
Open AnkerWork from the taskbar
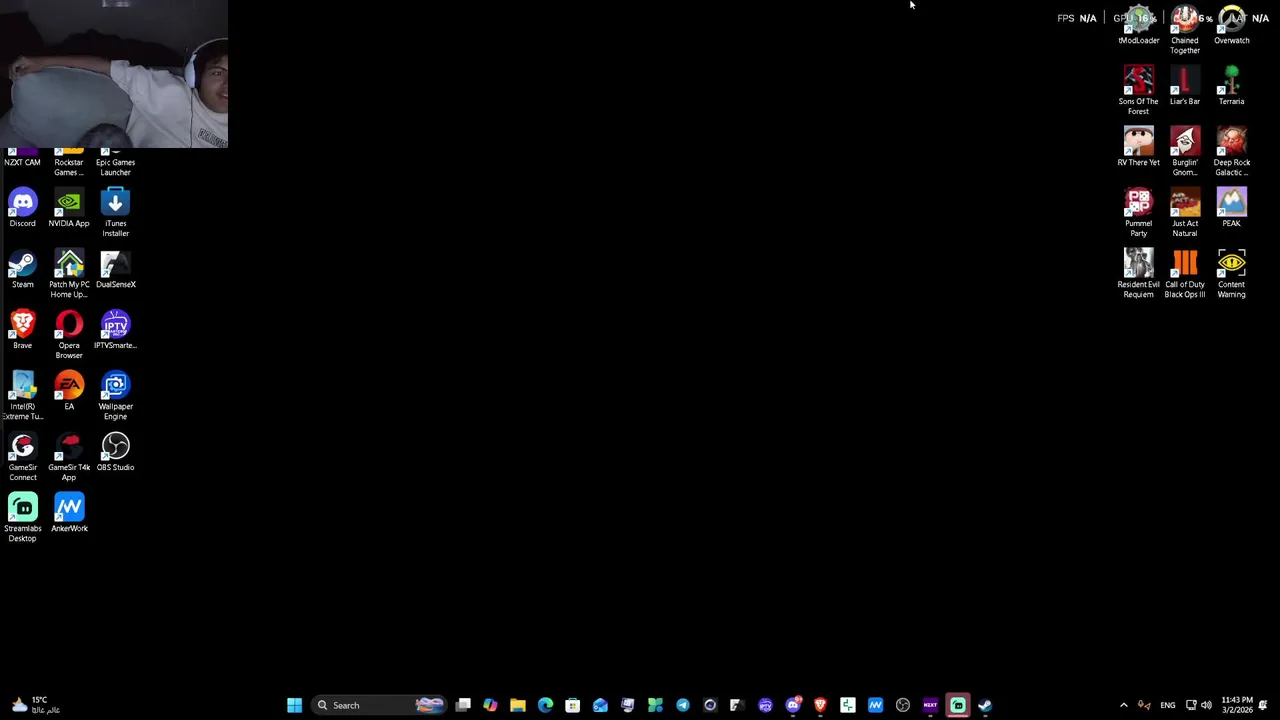click(x=875, y=705)
